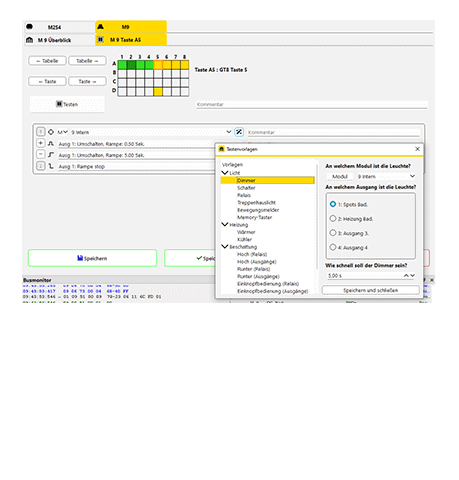Image resolution: width=459 pixels, height=480 pixels.
Task: Click the M9 tab module icon
Action: pyautogui.click(x=100, y=27)
